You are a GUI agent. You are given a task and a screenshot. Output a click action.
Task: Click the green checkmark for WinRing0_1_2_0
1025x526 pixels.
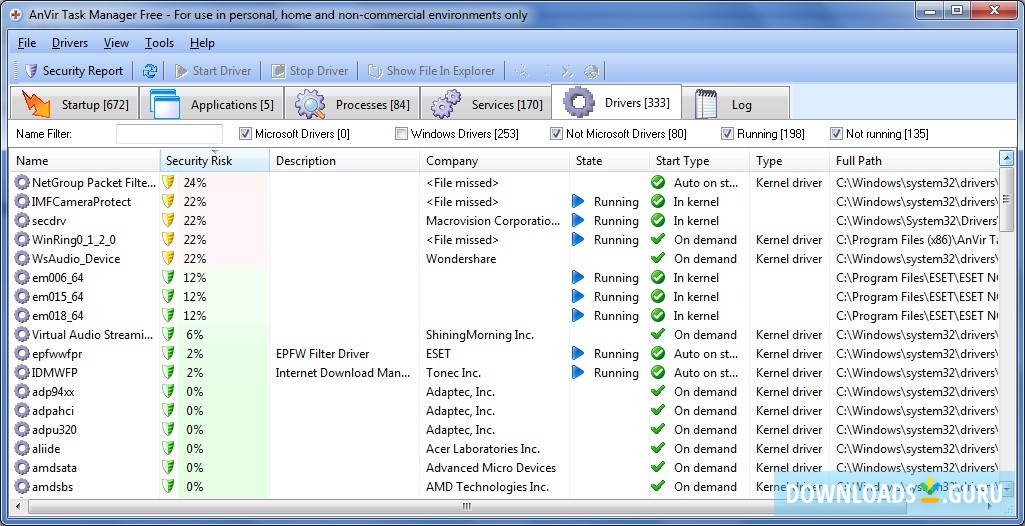tap(658, 240)
